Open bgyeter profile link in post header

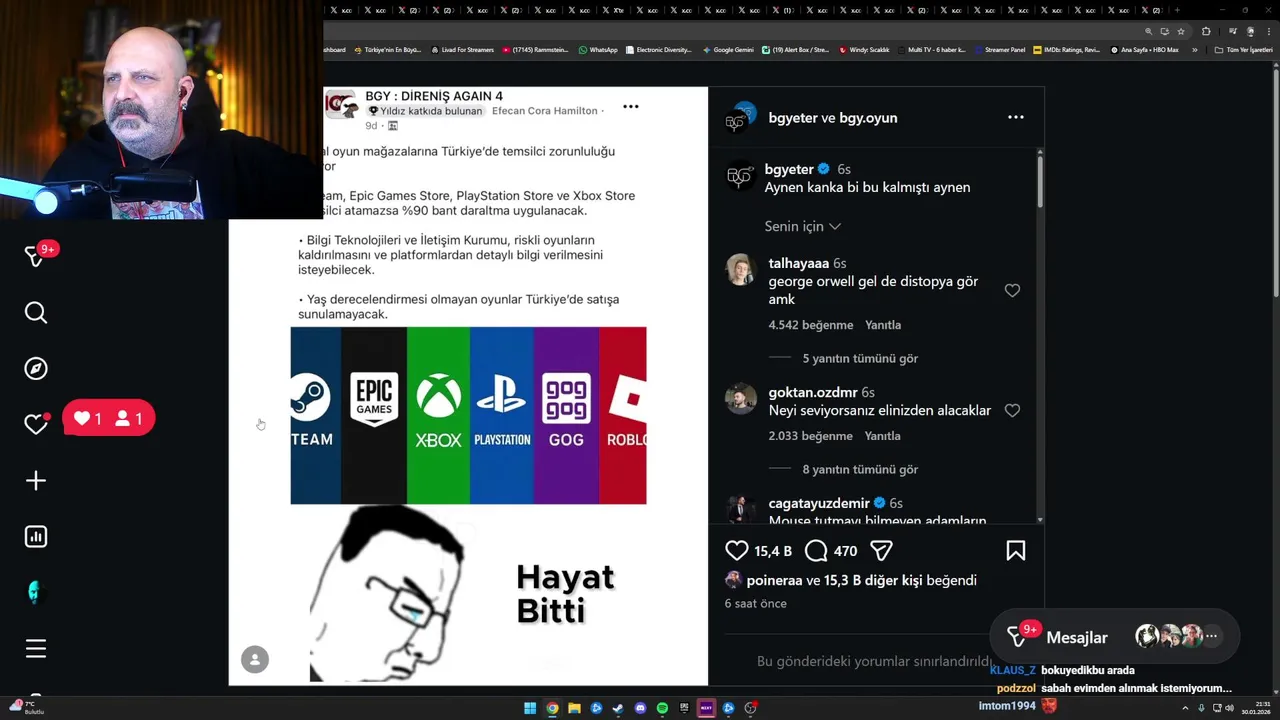[x=792, y=117]
